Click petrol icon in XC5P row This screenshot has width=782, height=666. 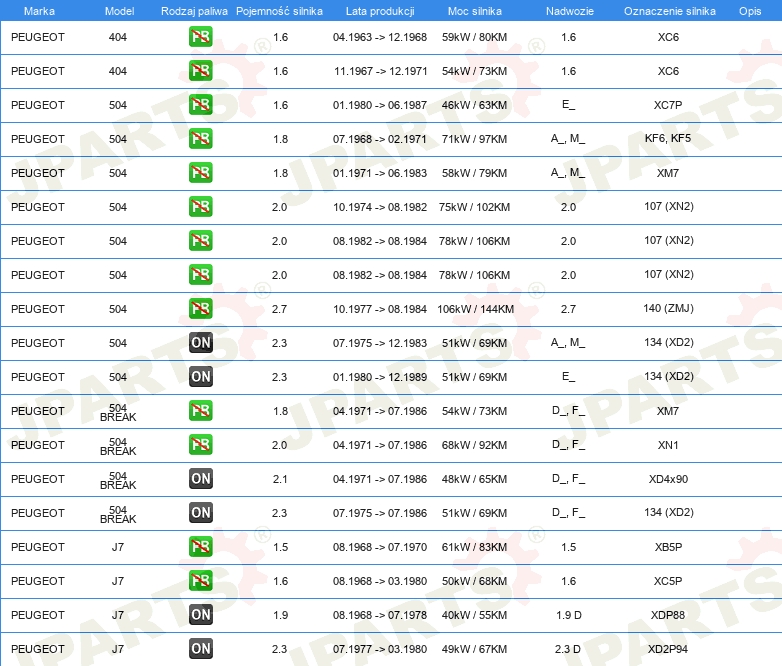point(200,581)
